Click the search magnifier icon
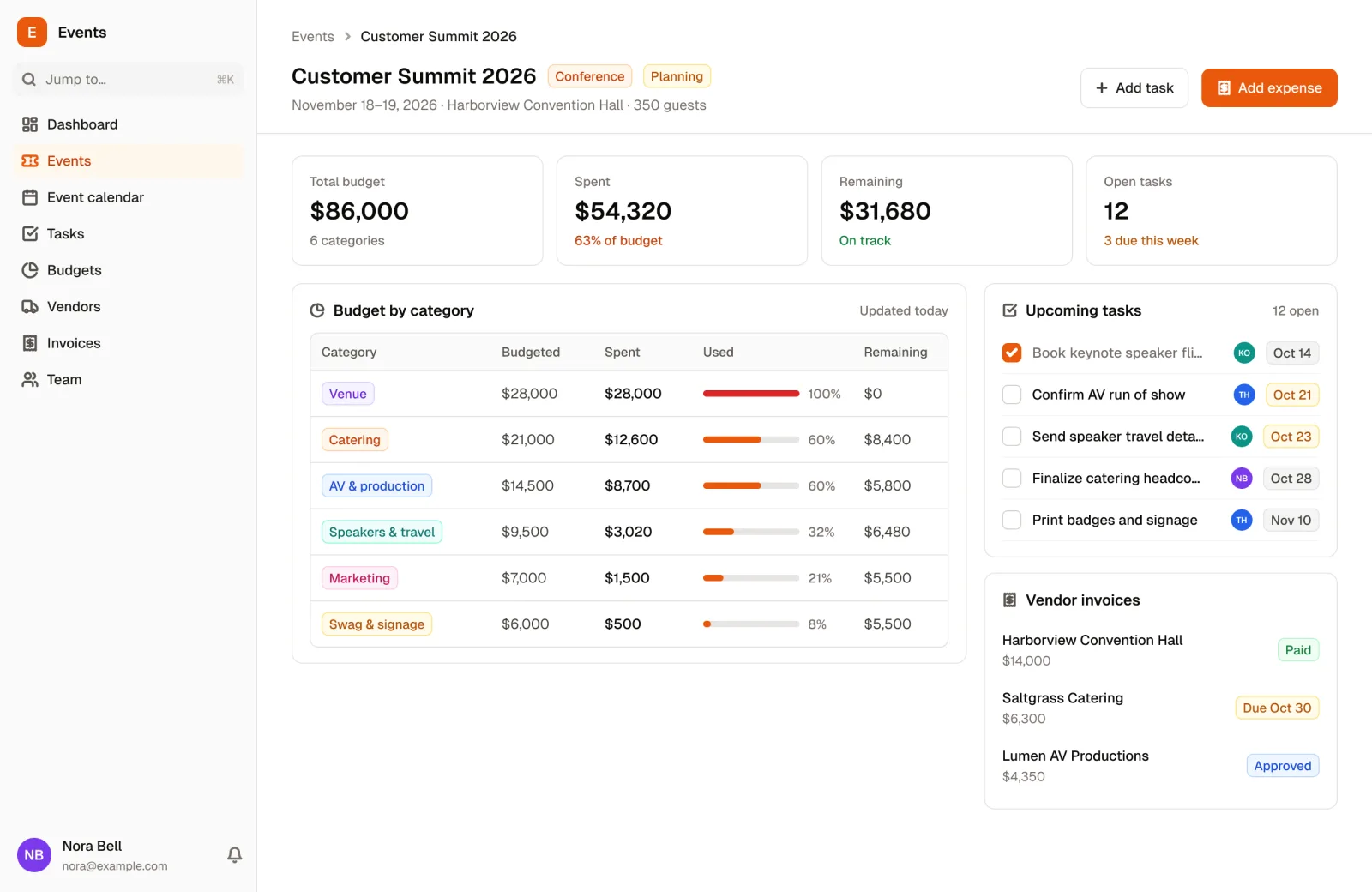Screen dimensions: 1372x892 pyautogui.click(x=29, y=80)
